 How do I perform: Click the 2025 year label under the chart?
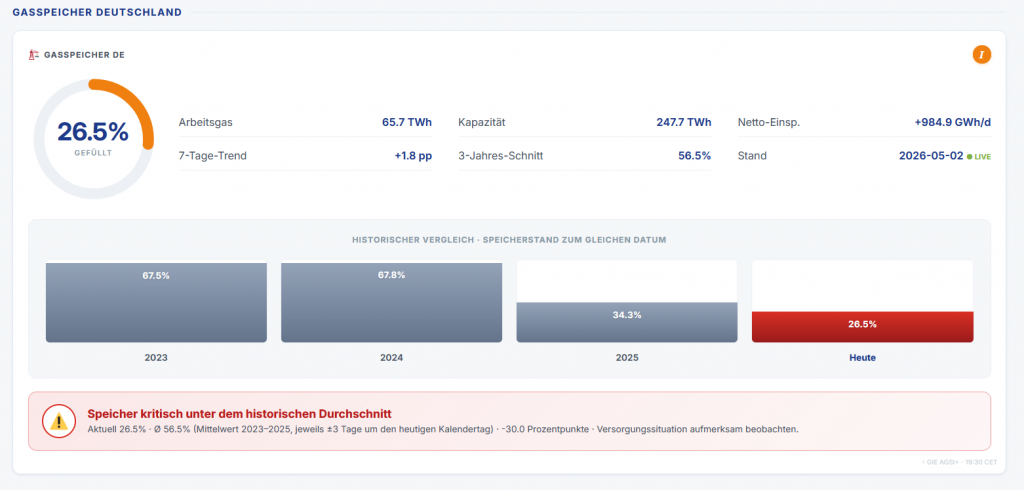coord(627,358)
